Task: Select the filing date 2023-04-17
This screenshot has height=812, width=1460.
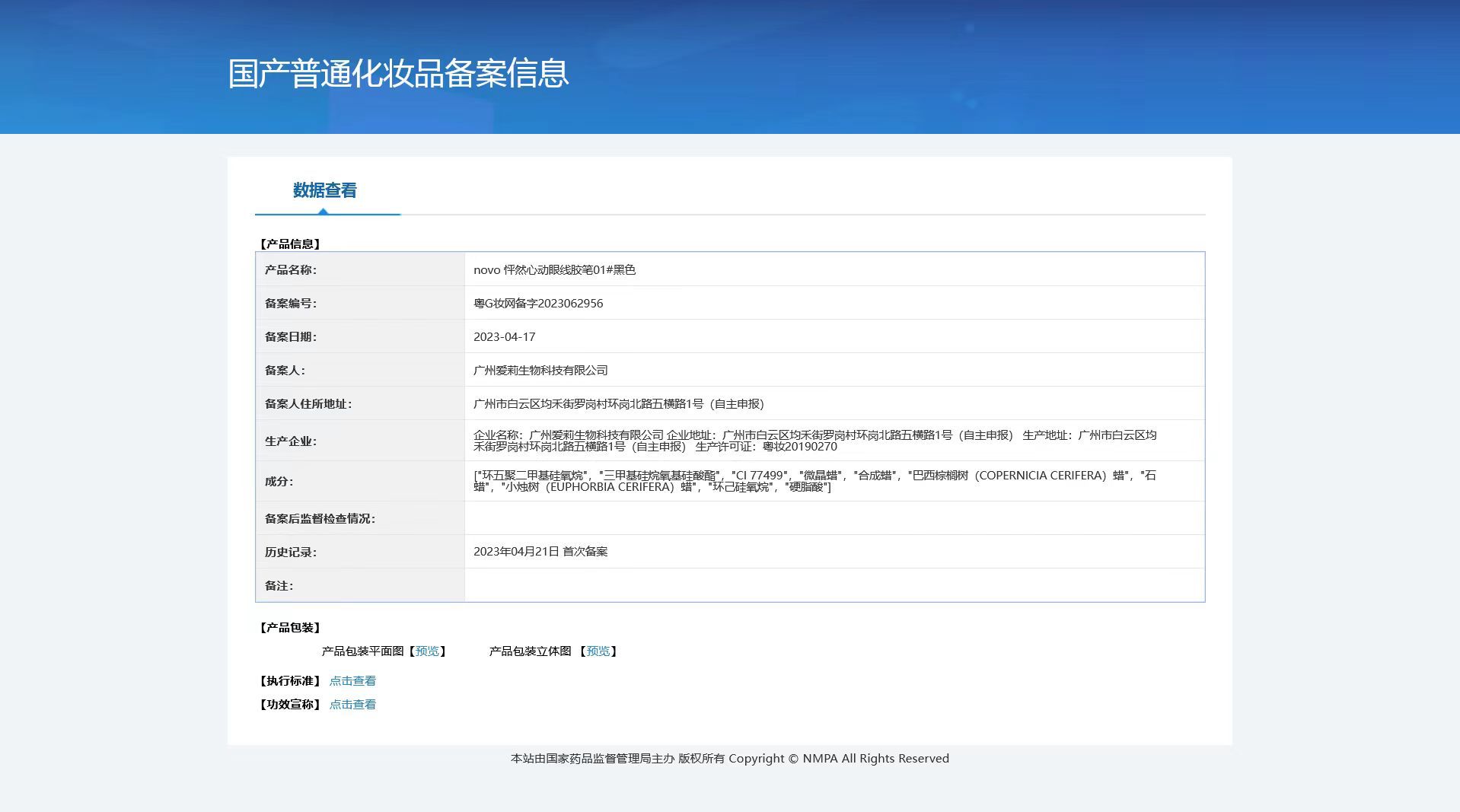Action: pos(504,337)
